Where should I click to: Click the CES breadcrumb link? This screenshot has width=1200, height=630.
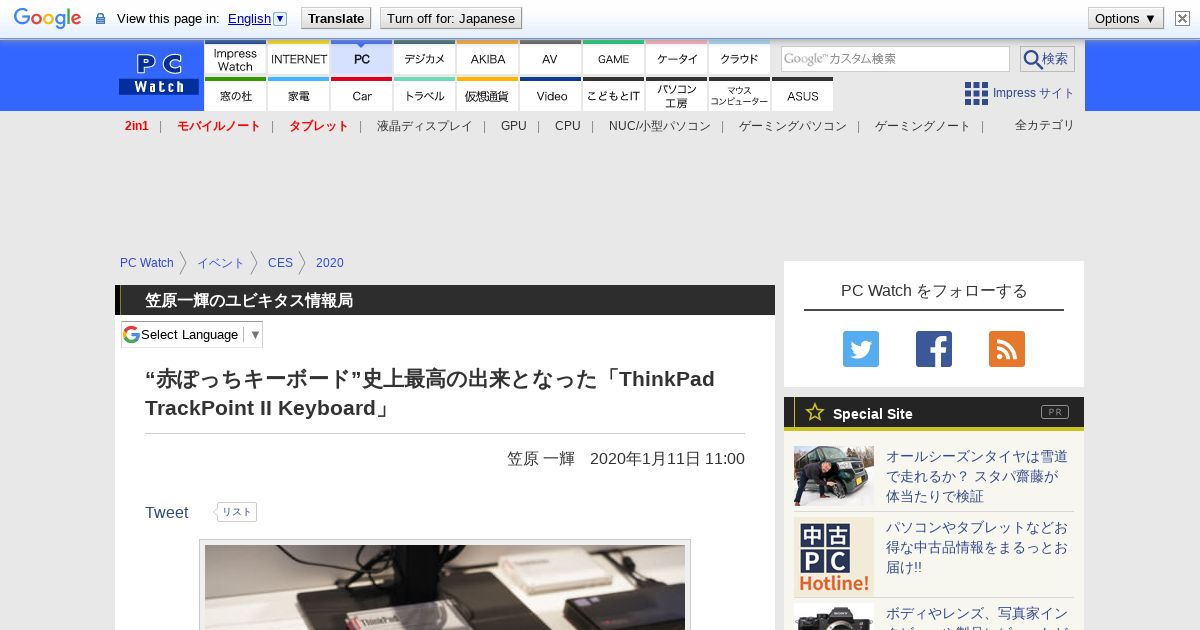pos(280,263)
